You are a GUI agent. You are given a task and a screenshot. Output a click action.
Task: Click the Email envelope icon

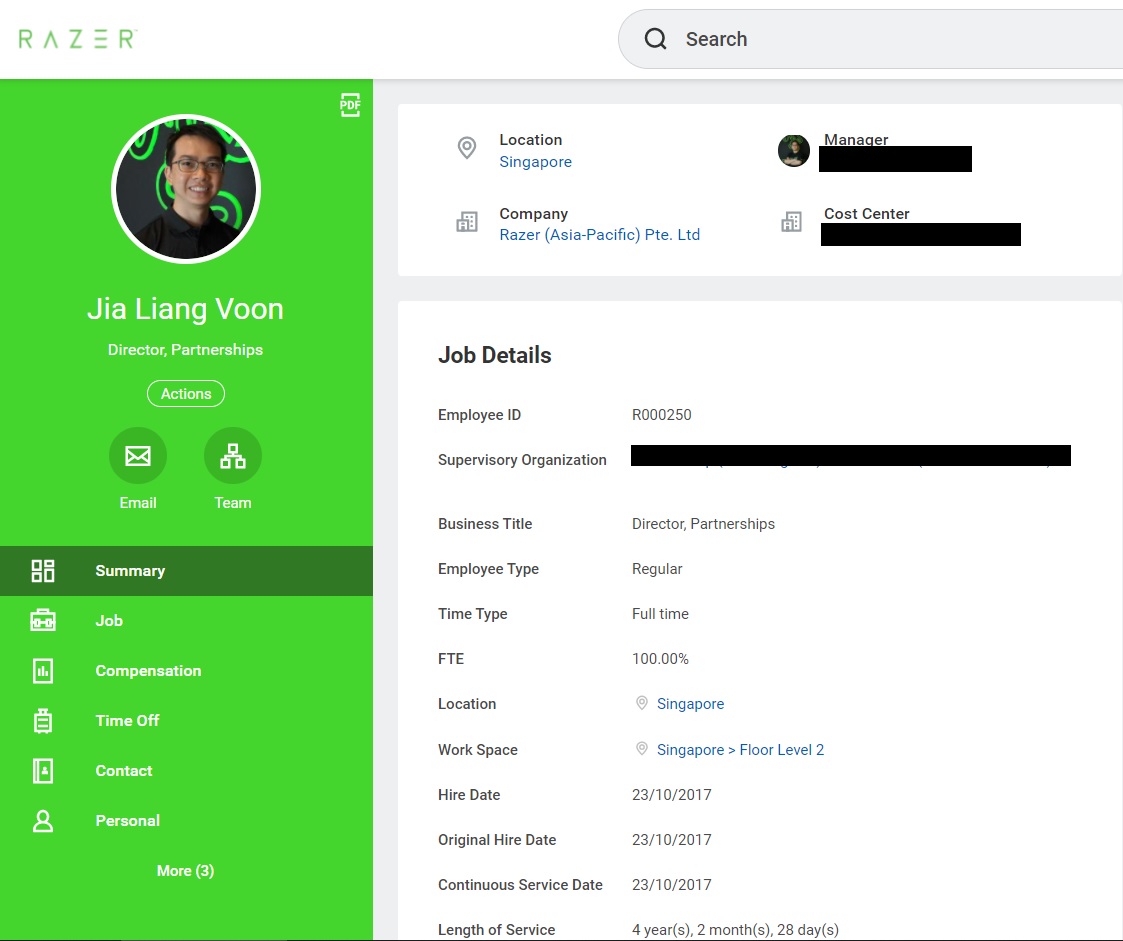coord(138,455)
